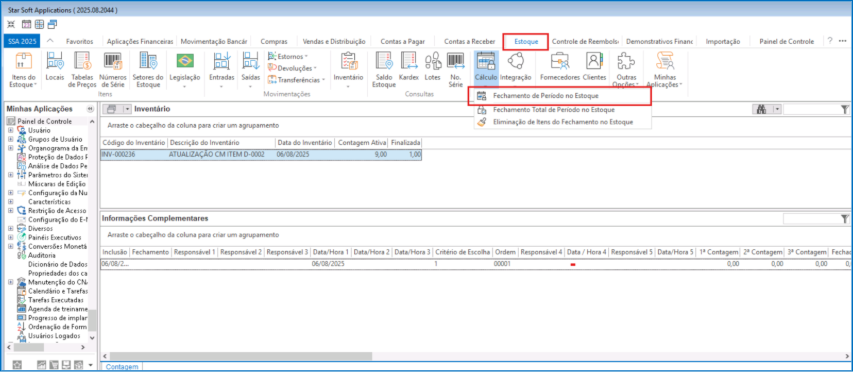Click the cascading windows quick access icon
853x372 pixels.
pyautogui.click(x=52, y=24)
